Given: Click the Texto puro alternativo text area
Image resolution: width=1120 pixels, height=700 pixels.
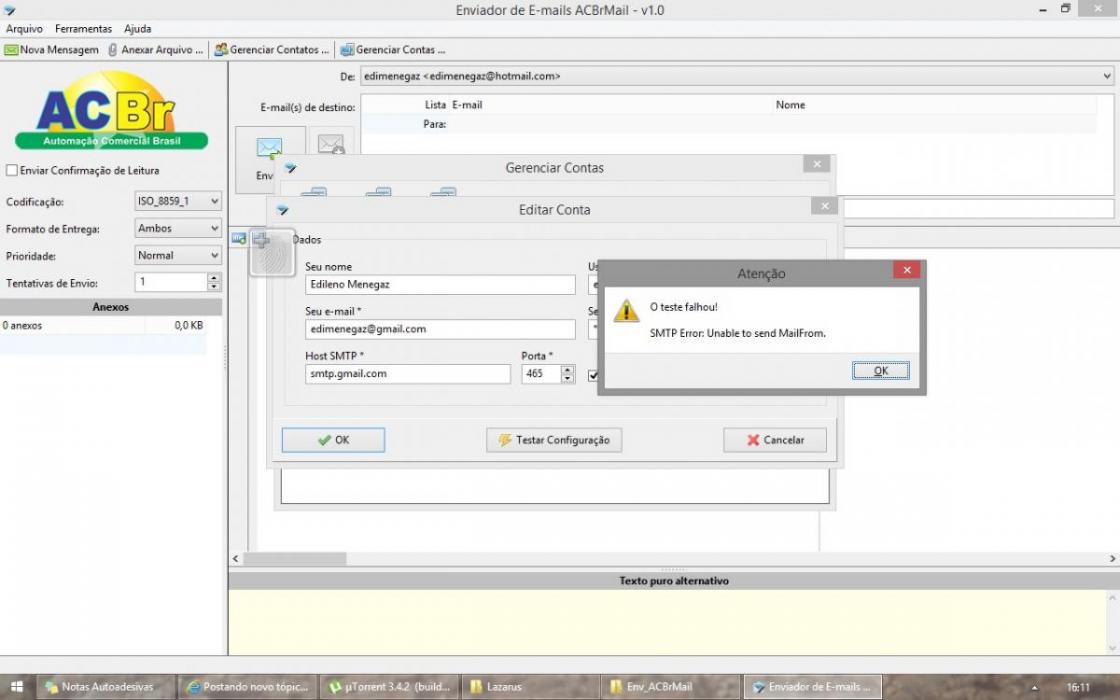Looking at the screenshot, I should click(x=667, y=621).
